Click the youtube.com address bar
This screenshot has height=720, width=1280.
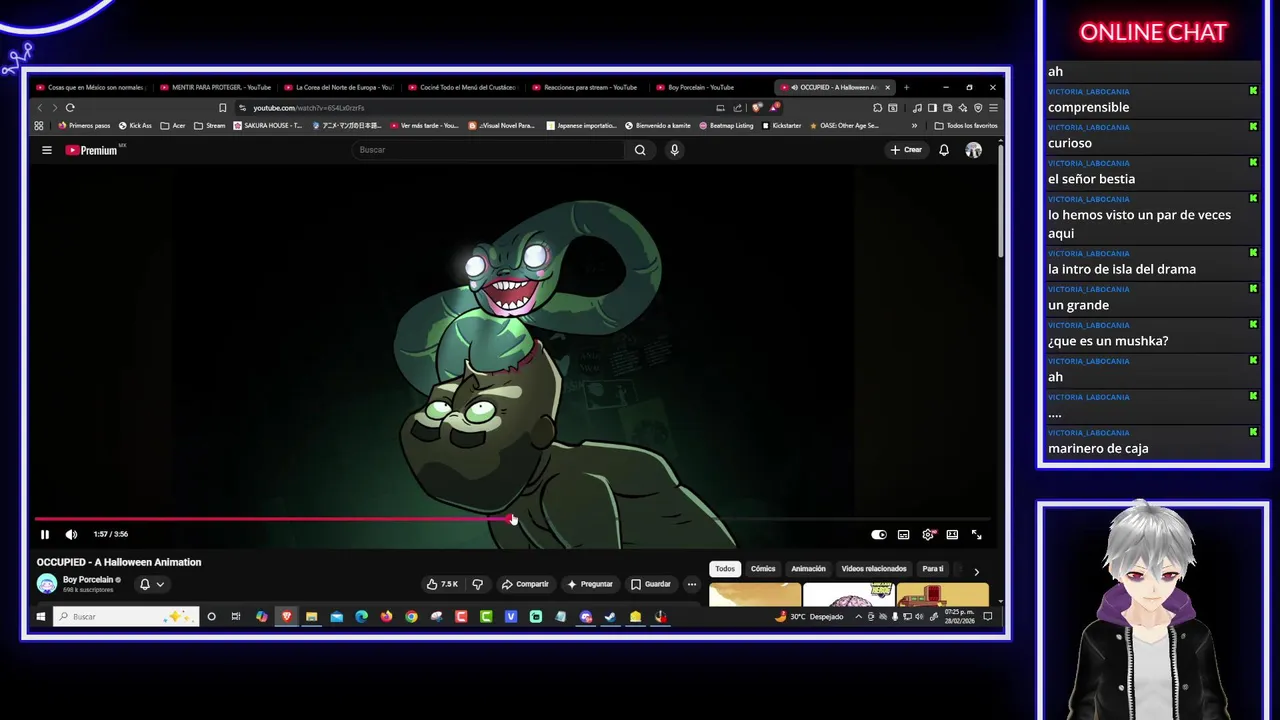[478, 107]
